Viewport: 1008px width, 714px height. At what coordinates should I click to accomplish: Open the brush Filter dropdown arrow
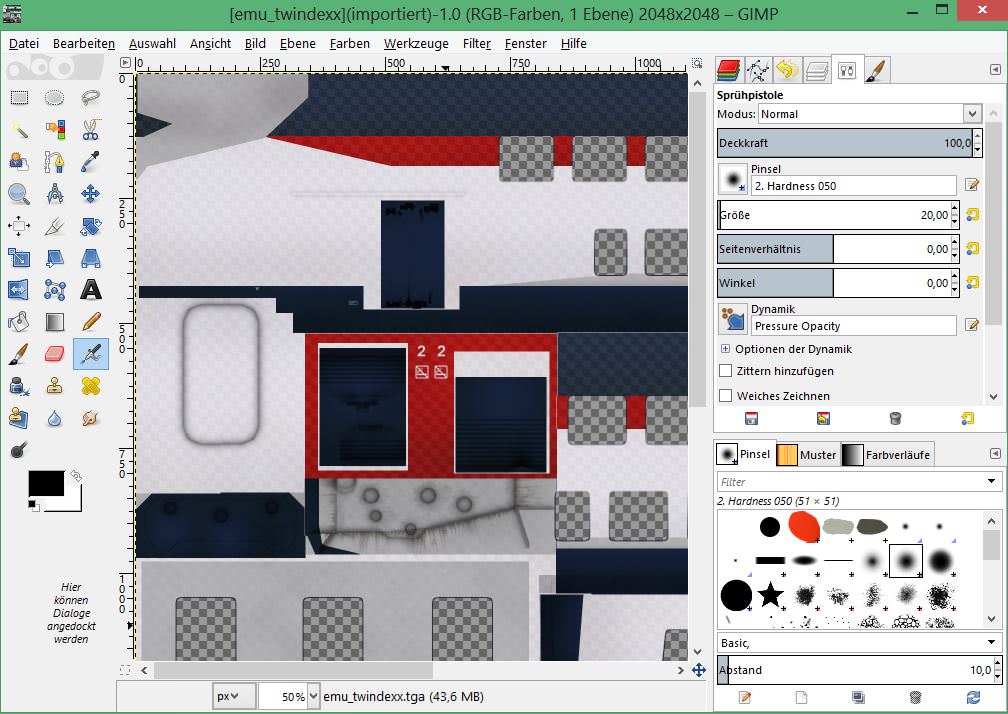[991, 481]
